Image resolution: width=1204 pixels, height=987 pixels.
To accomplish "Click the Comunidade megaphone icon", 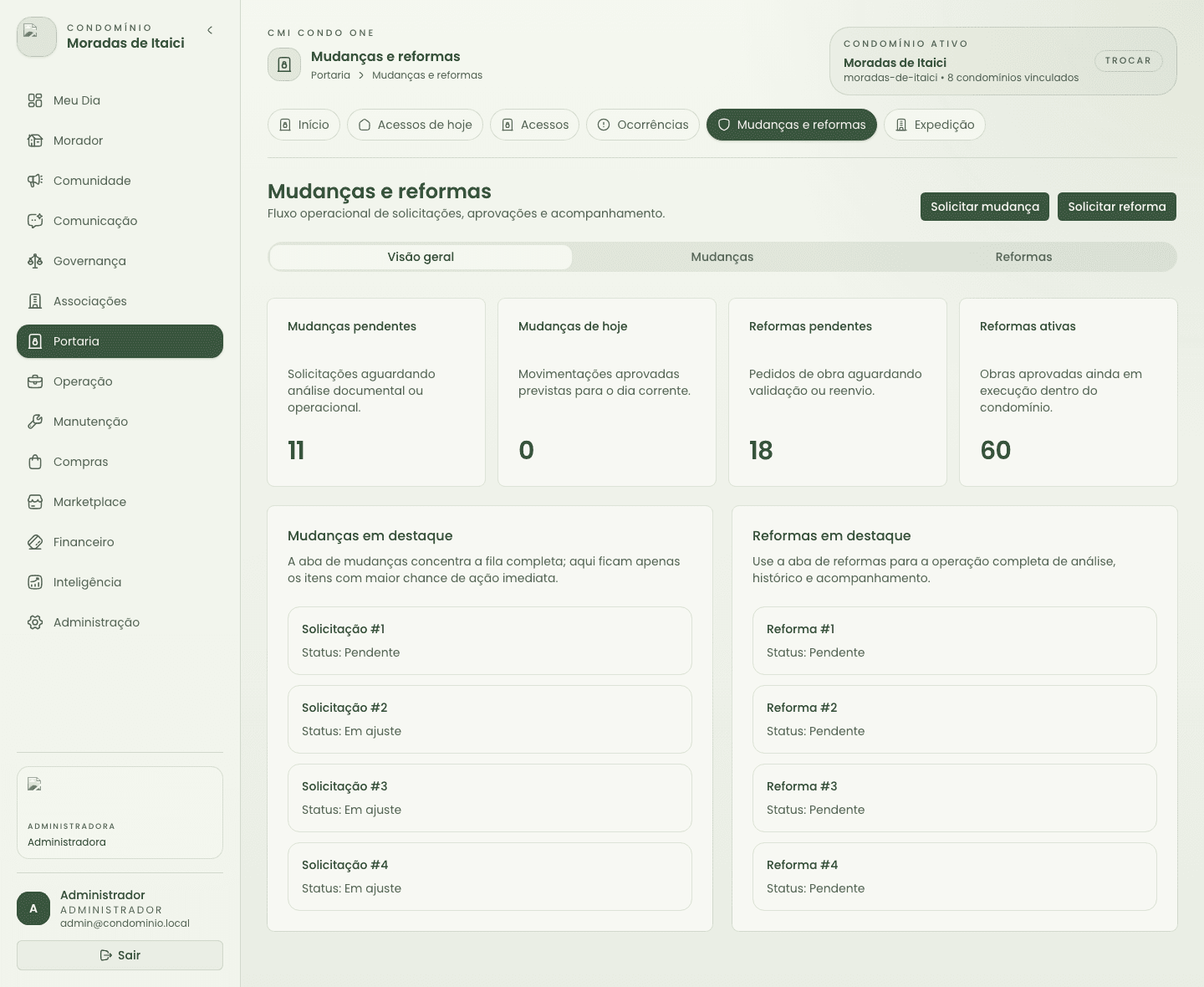I will click(x=35, y=181).
